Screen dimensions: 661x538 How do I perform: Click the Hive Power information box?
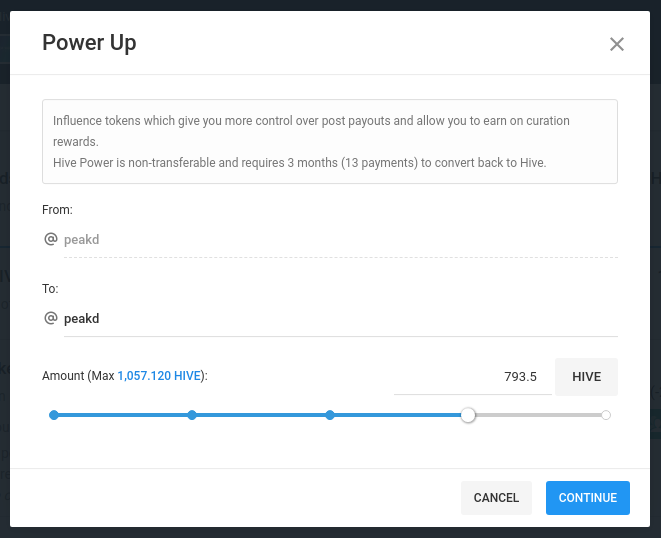pos(330,142)
